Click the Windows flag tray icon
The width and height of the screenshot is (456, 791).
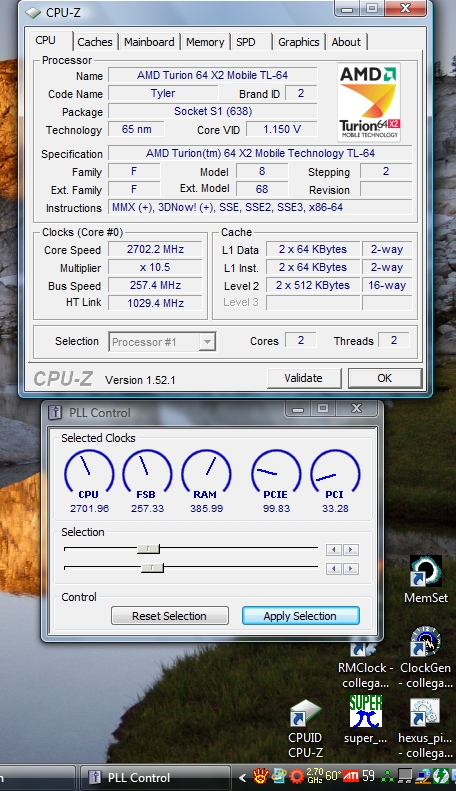coord(278,776)
